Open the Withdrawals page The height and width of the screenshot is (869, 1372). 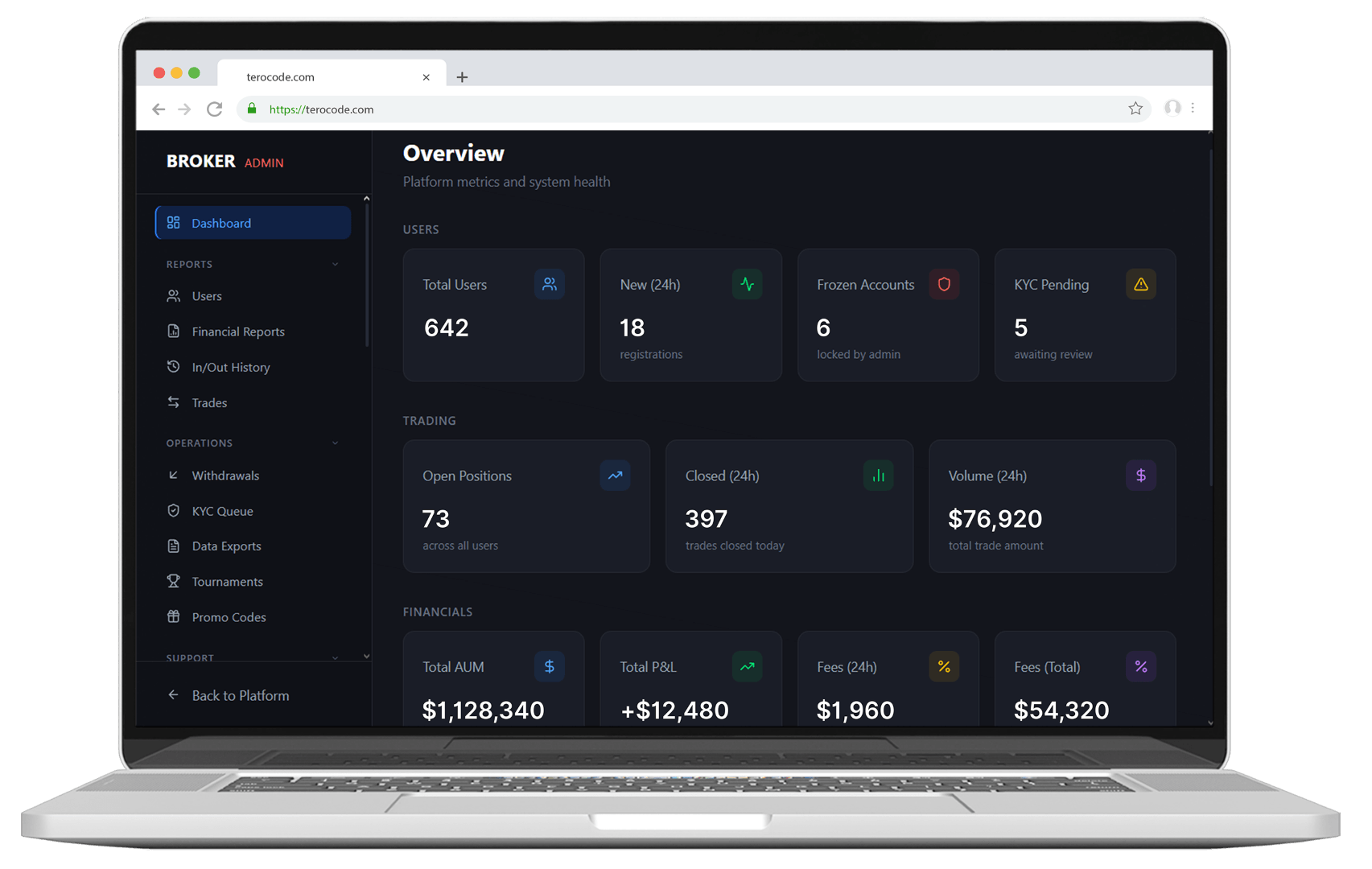click(225, 476)
